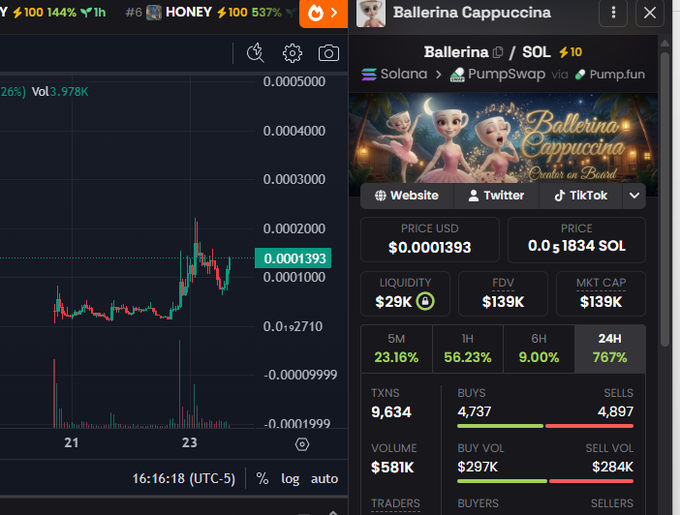This screenshot has height=515, width=680.
Task: Click the BUY VOL $297K value
Action: [477, 467]
